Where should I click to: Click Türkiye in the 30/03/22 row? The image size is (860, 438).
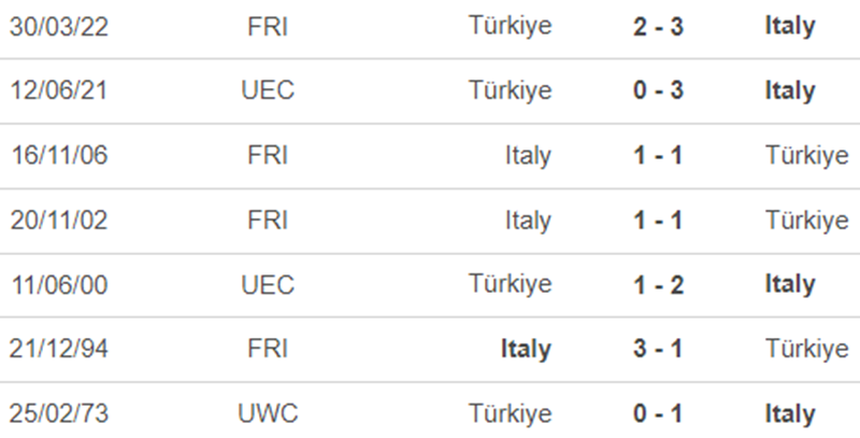pyautogui.click(x=510, y=27)
